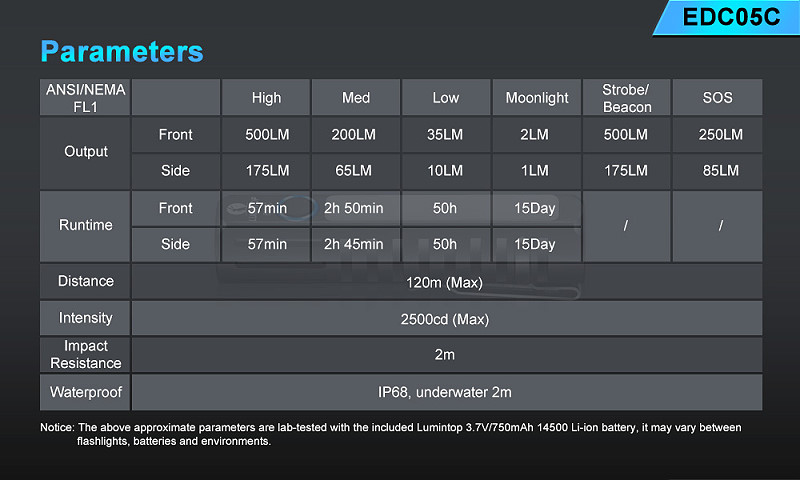Viewport: 800px width, 480px height.
Task: Select the Impact Resistance row label
Action: pyautogui.click(x=85, y=355)
